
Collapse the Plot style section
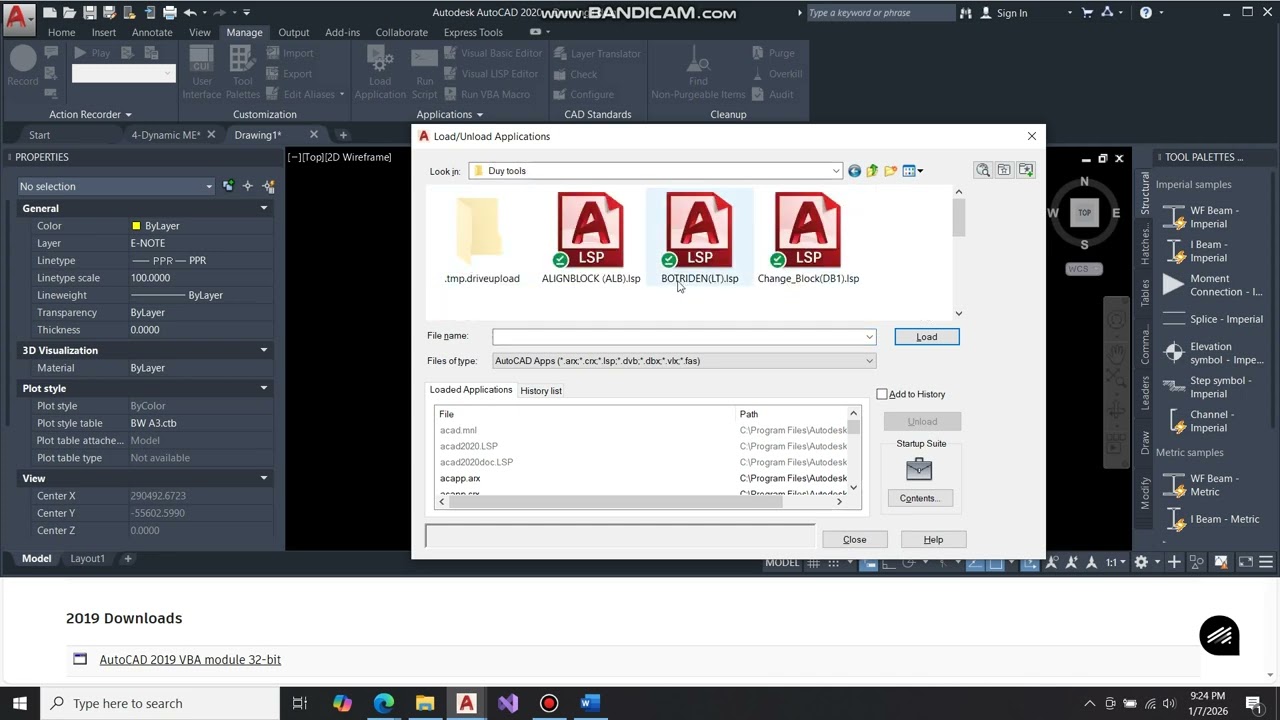coord(264,388)
